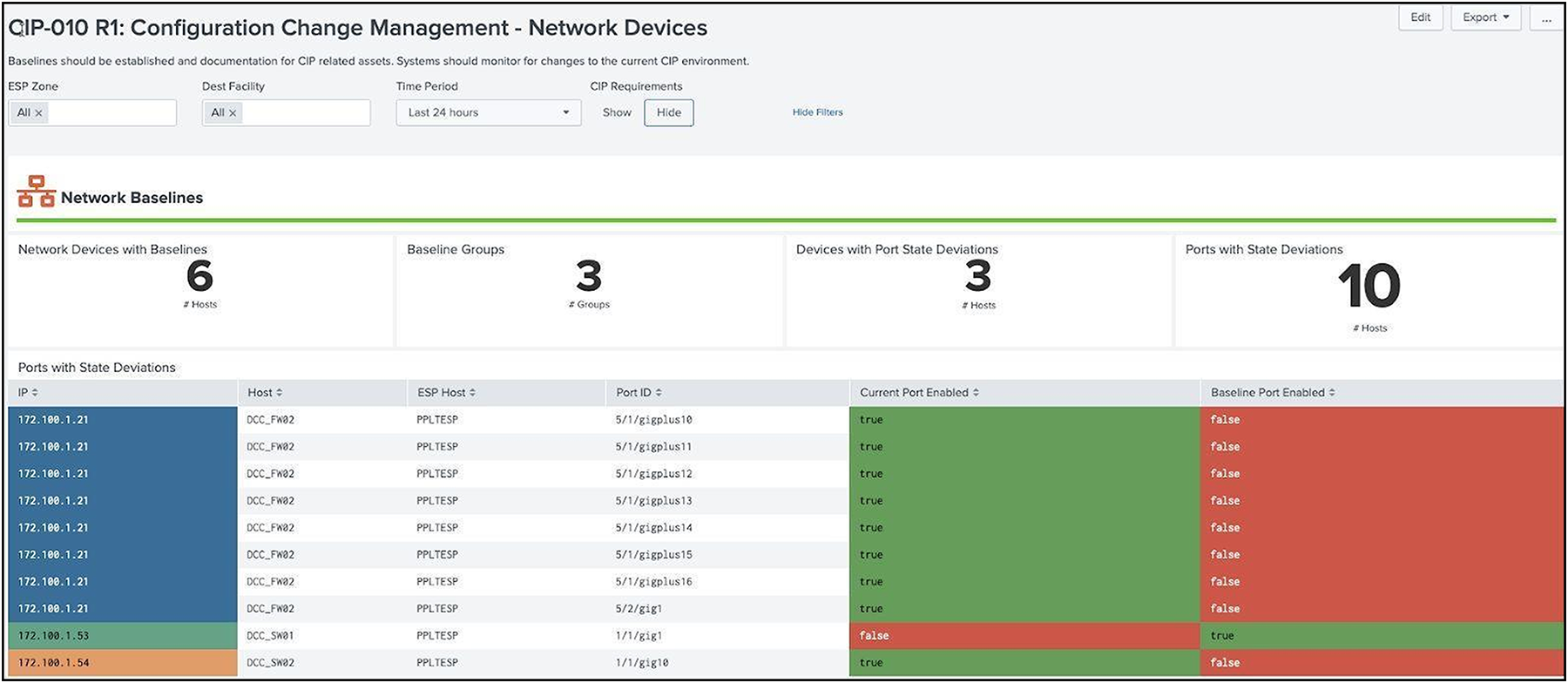Click the Baseline Groups value 3
This screenshot has height=683, width=1568.
coord(589,277)
